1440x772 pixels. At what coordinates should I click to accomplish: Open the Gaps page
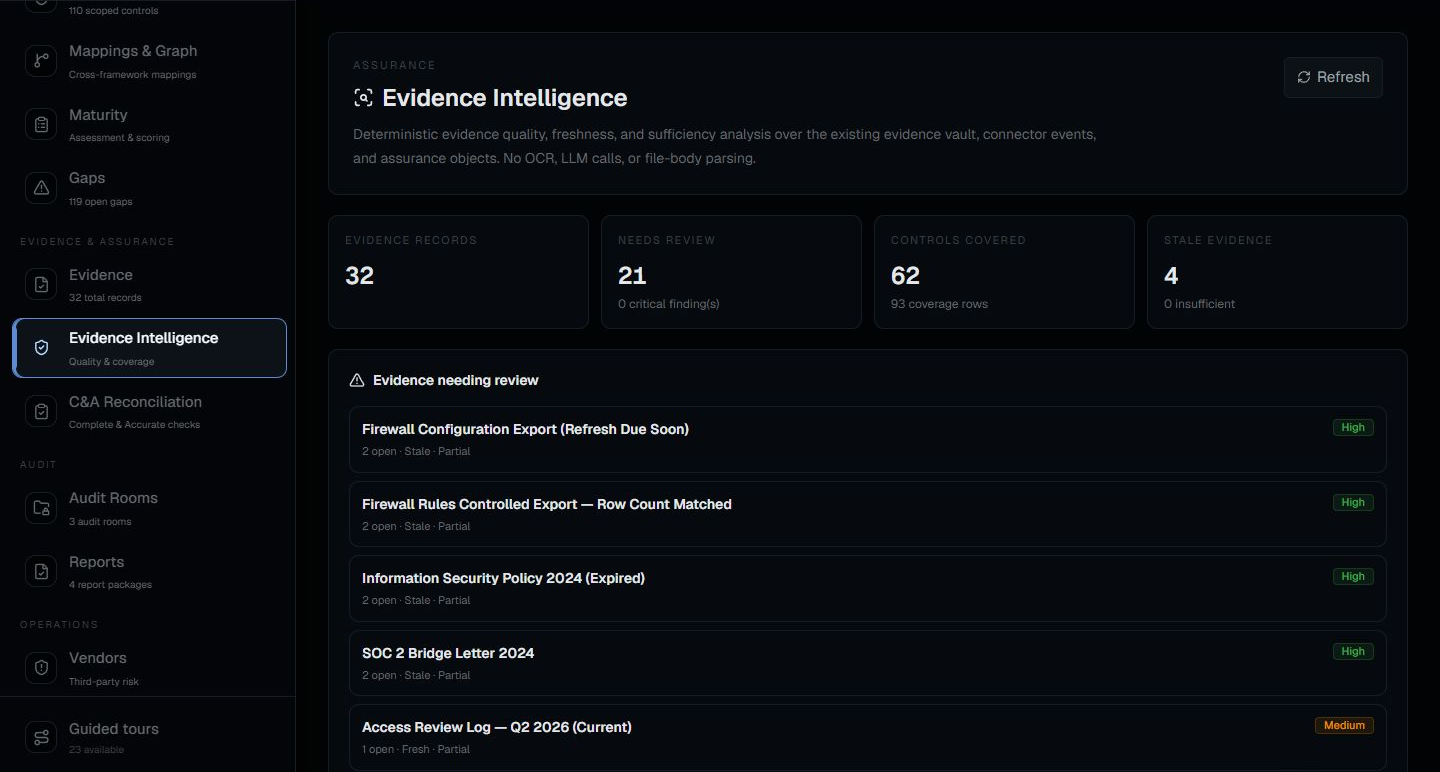[149, 188]
